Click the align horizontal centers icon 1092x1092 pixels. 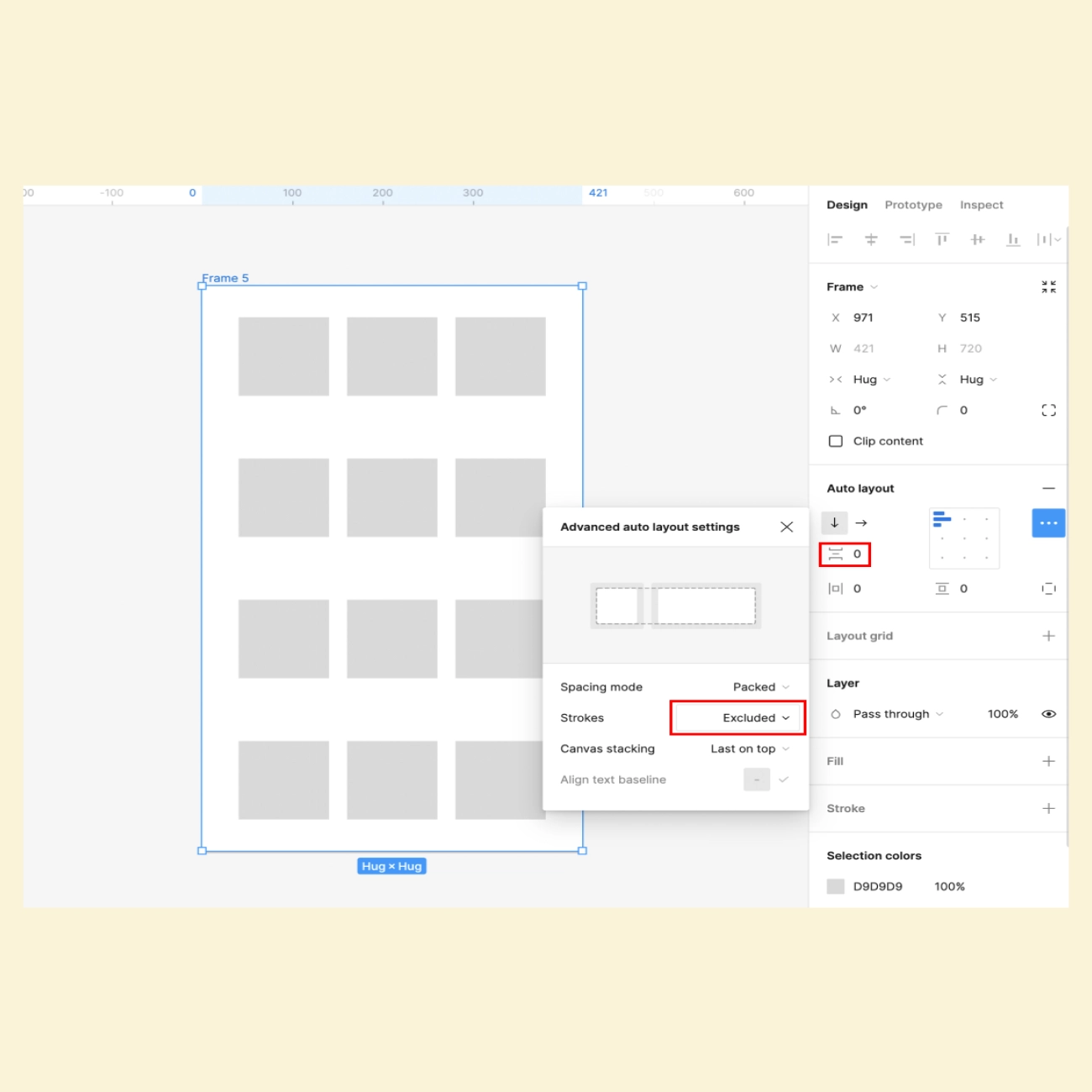871,240
